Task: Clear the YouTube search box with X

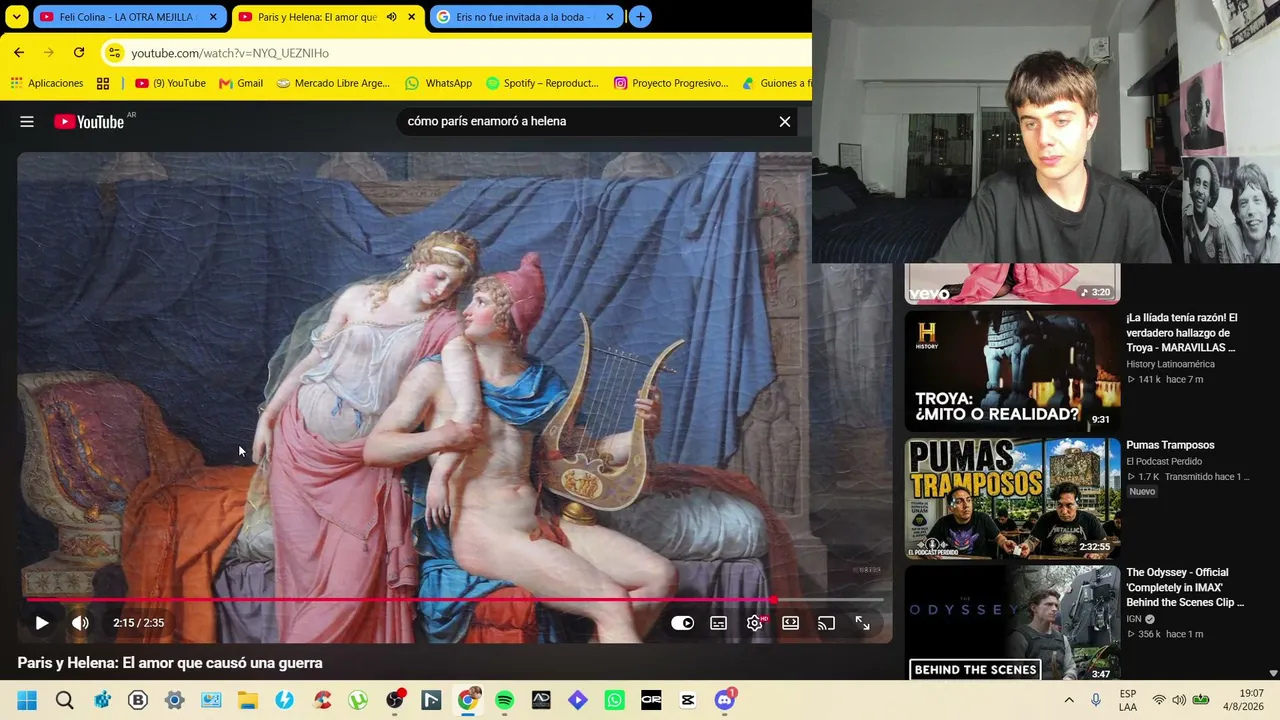Action: click(785, 122)
